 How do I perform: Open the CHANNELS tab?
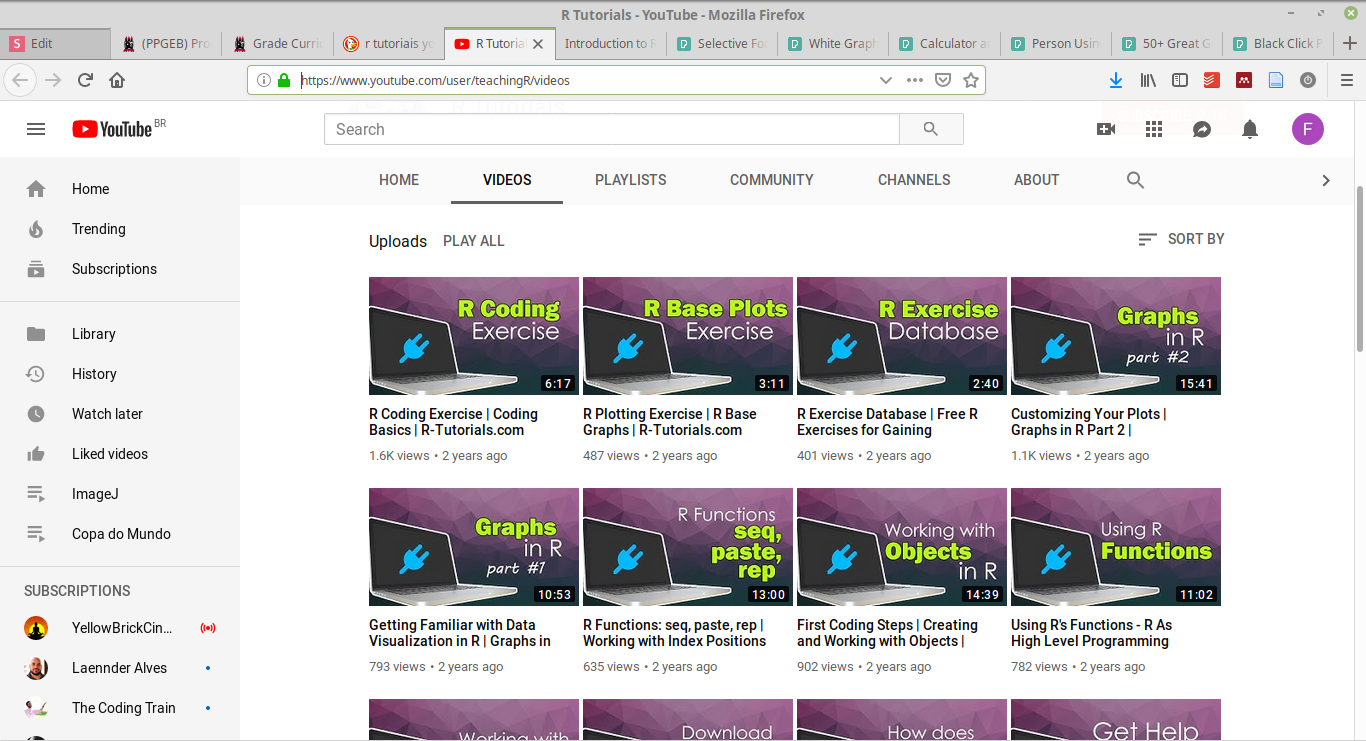[x=914, y=180]
